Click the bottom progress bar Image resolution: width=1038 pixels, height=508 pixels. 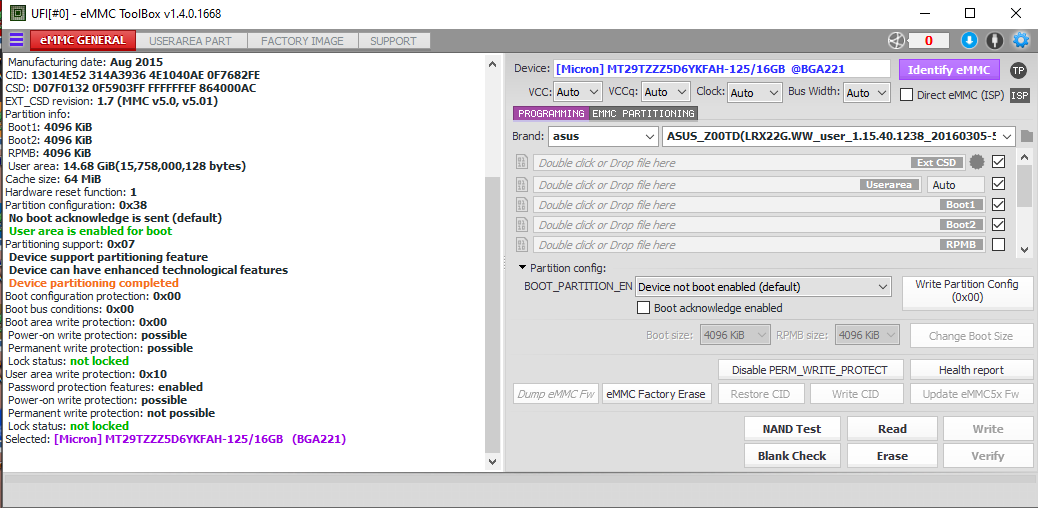point(519,478)
